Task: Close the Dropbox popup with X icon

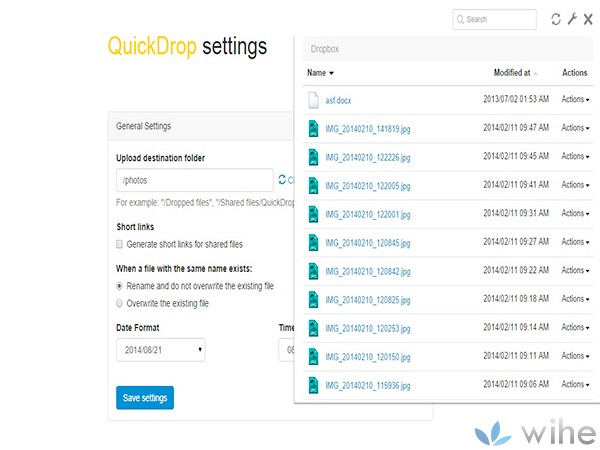Action: tap(588, 19)
